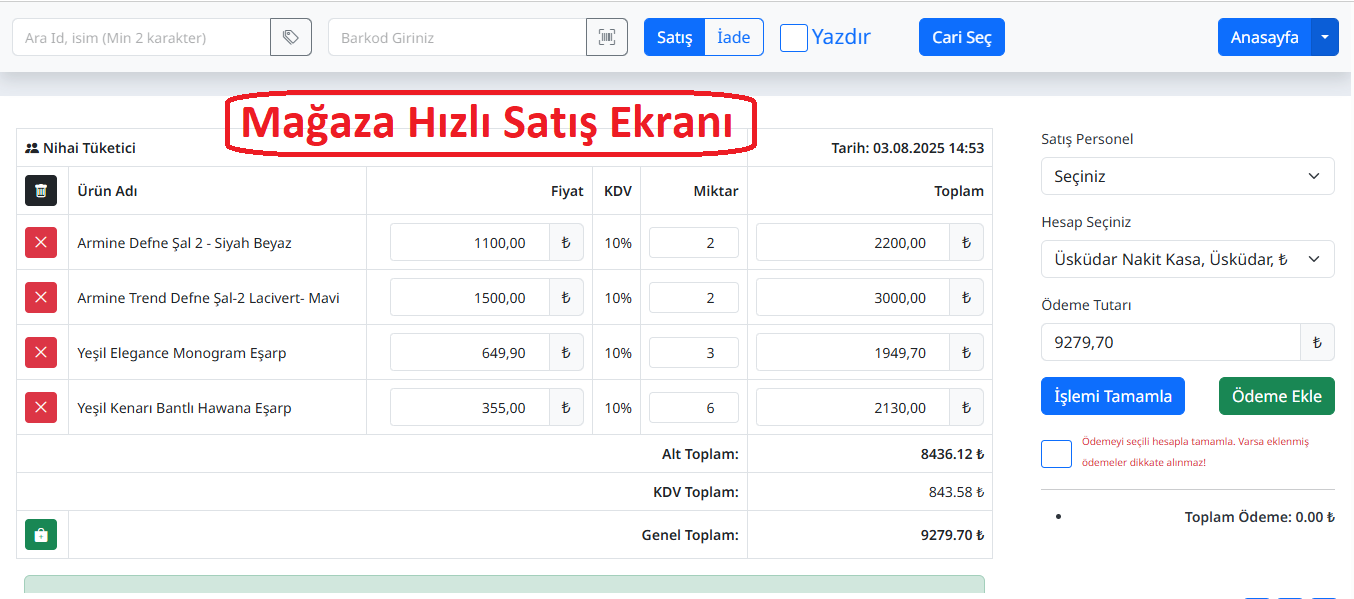Click the green lock icon below the totals
1354x599 pixels.
tap(40, 534)
